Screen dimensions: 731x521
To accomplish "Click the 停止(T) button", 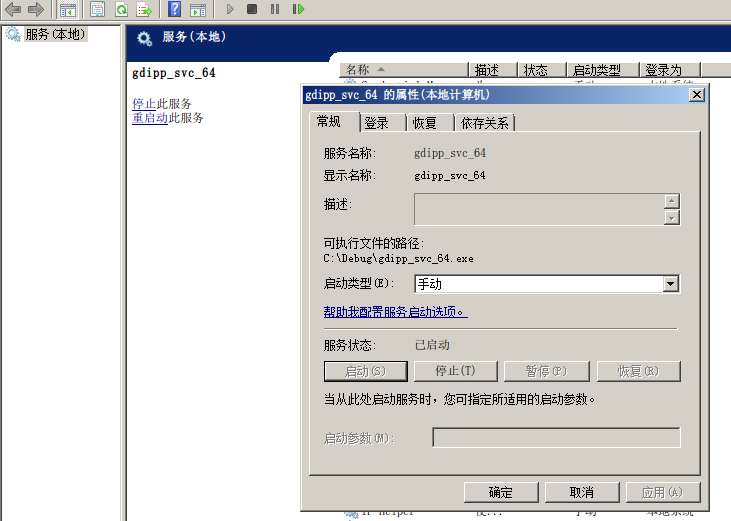I will pos(455,371).
